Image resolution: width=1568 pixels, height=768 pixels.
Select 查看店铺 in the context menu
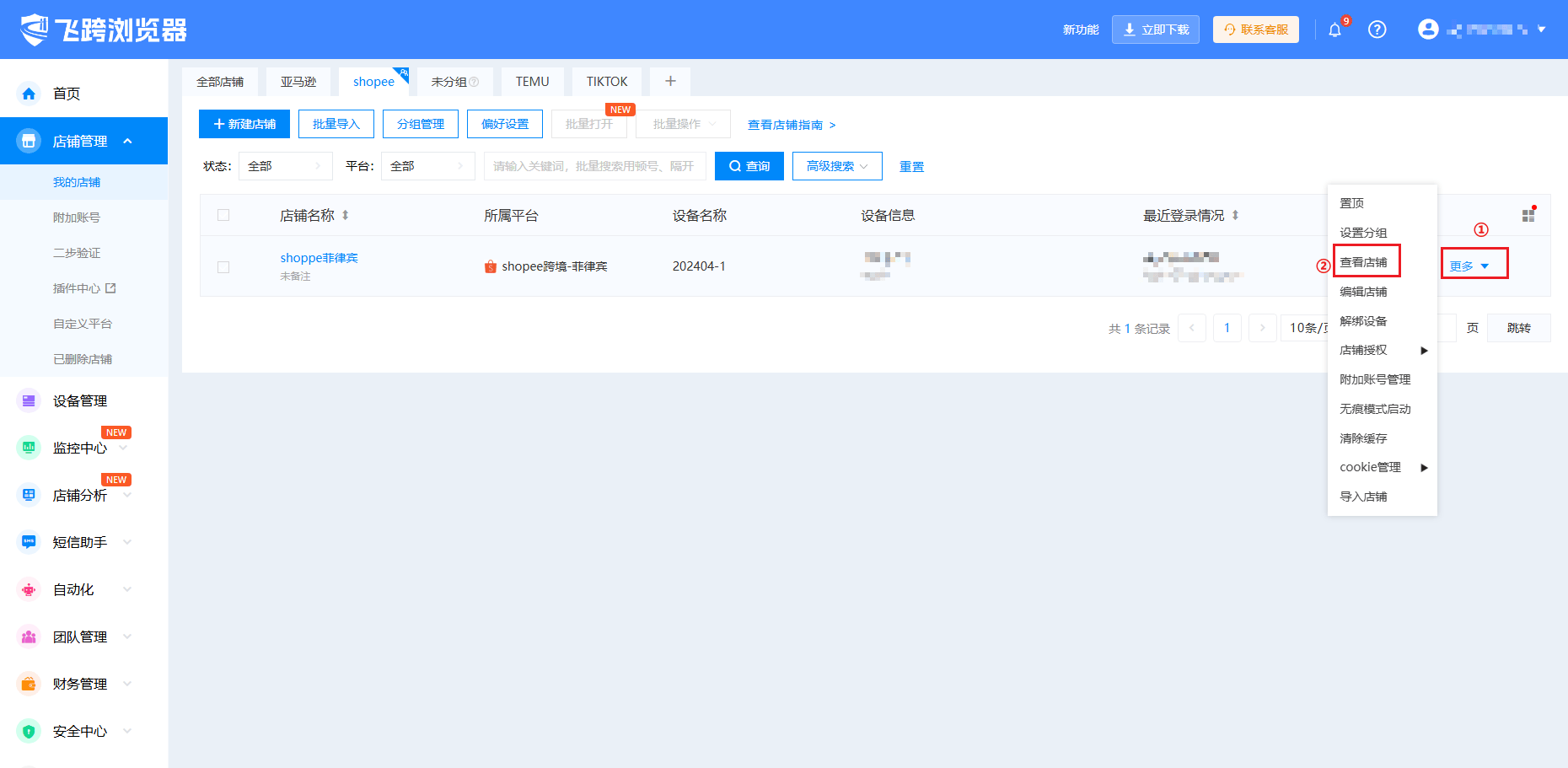[x=1363, y=262]
